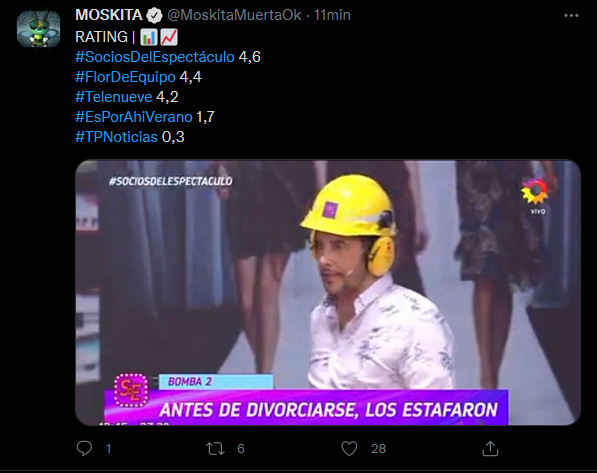Click the reply speech bubble icon

click(84, 448)
